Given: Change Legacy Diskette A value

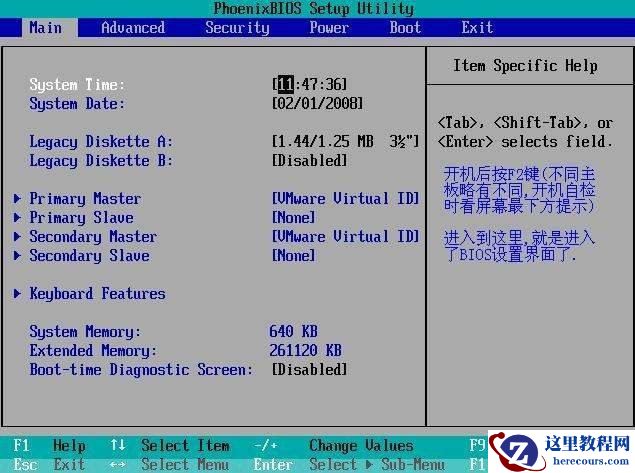Looking at the screenshot, I should click(x=345, y=141).
